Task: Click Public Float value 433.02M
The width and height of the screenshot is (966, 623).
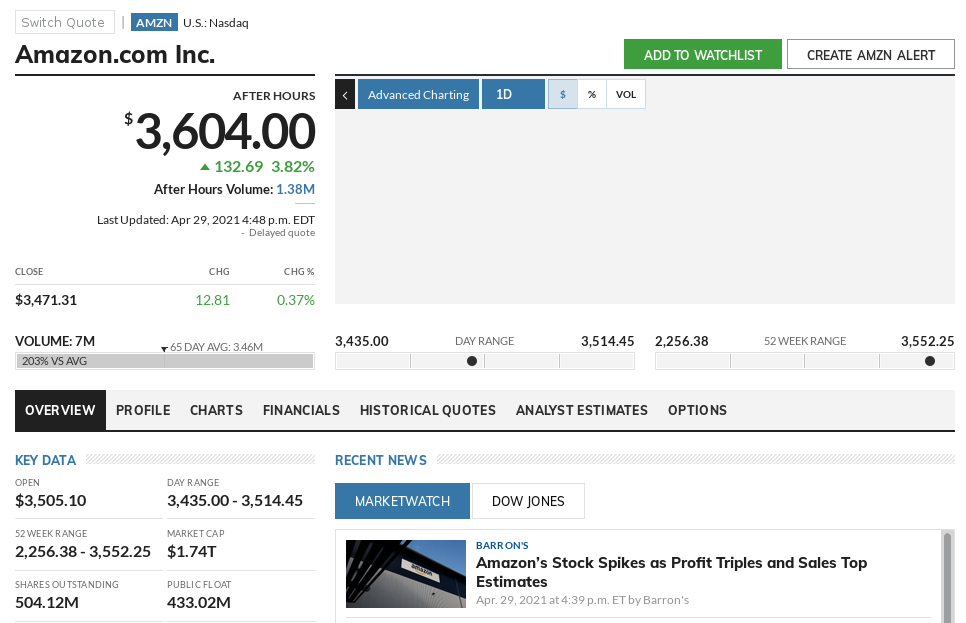Action: pos(199,602)
